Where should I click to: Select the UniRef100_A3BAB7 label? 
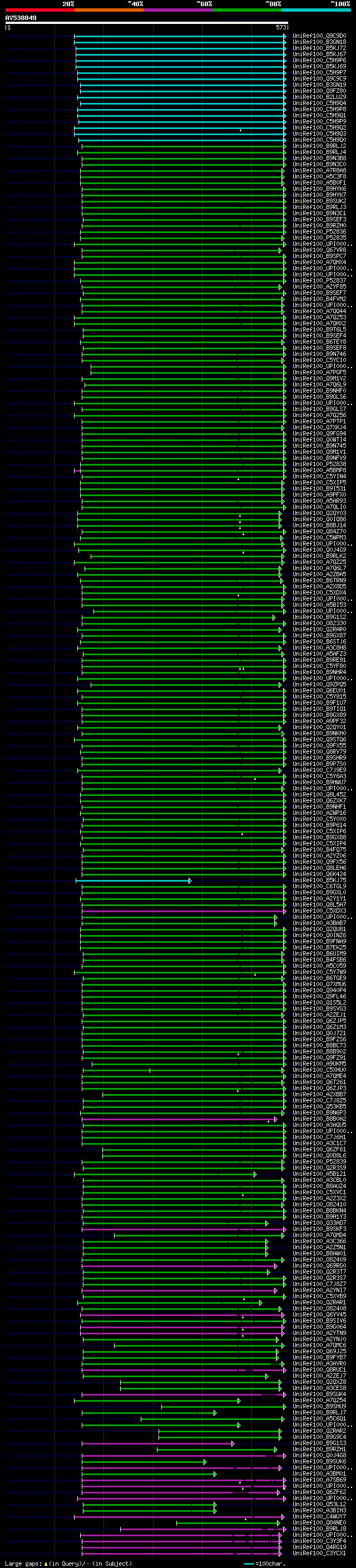click(x=319, y=923)
